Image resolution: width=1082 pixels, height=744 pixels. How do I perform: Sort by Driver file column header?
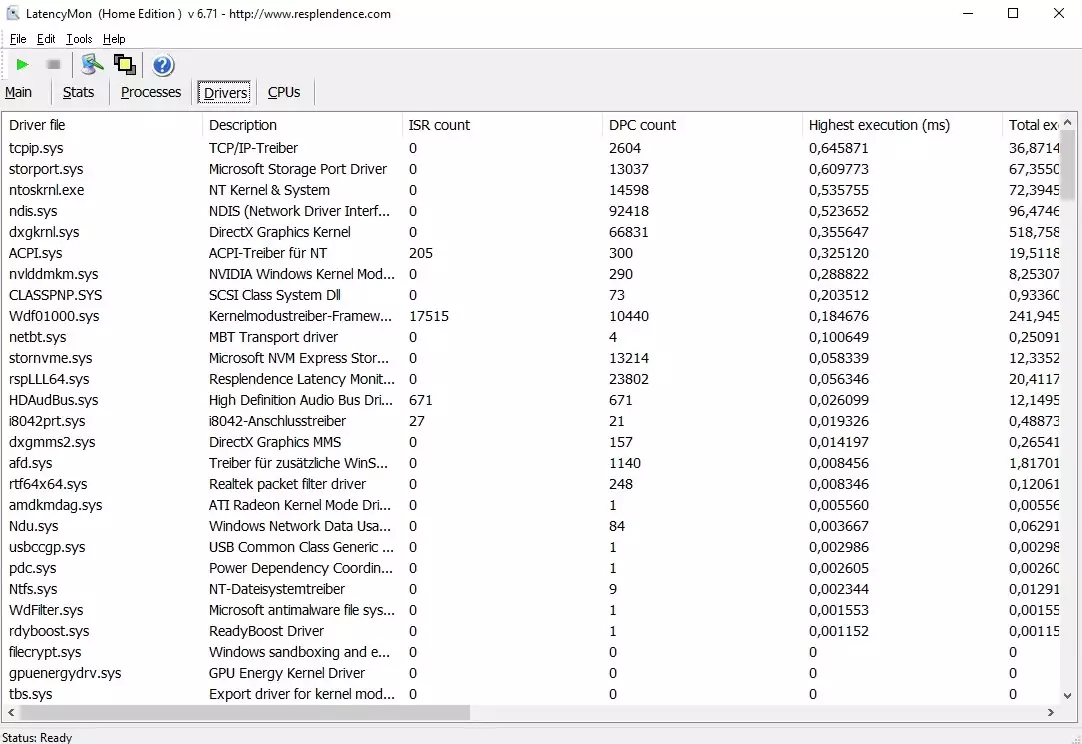(102, 125)
